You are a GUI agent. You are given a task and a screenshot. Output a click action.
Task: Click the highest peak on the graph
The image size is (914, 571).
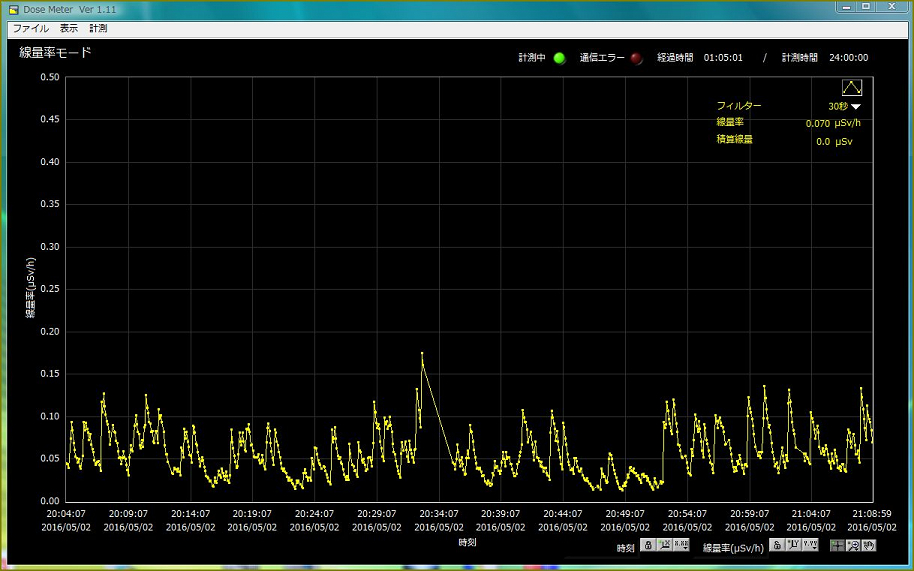coord(422,354)
